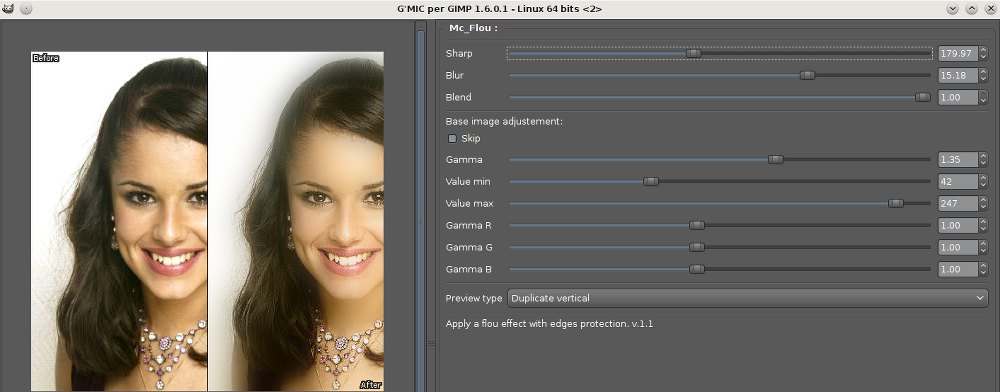Click the Value min spinner arrows
This screenshot has height=392, width=1000.
[983, 182]
